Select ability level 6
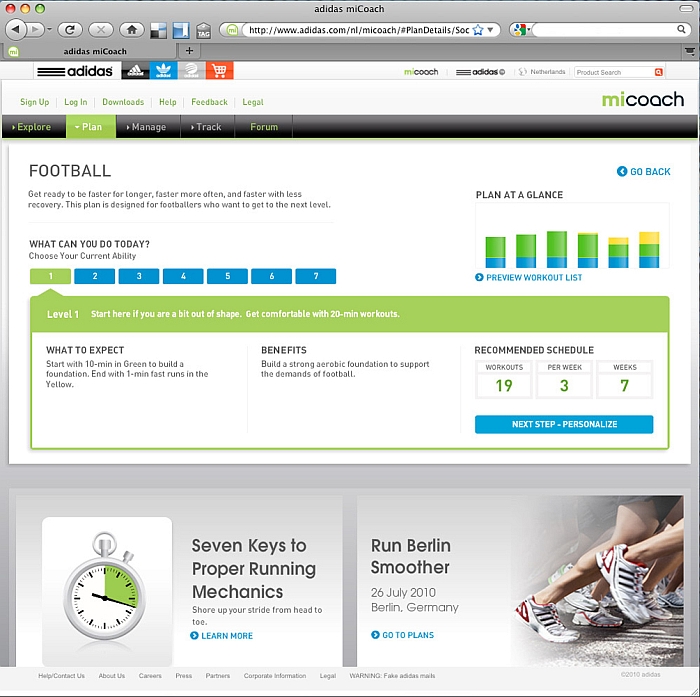The height and width of the screenshot is (697, 700). point(271,276)
